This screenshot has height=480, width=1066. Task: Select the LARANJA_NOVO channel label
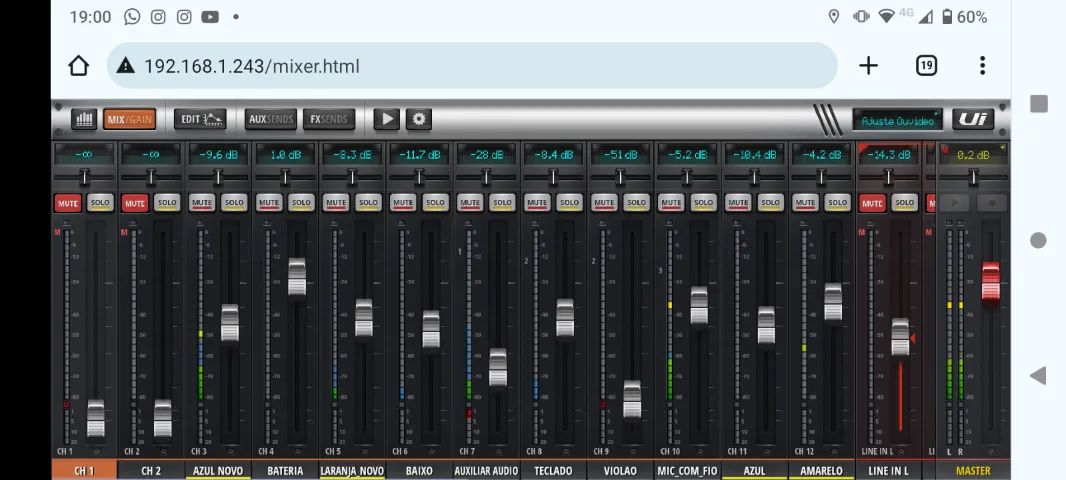tap(352, 470)
